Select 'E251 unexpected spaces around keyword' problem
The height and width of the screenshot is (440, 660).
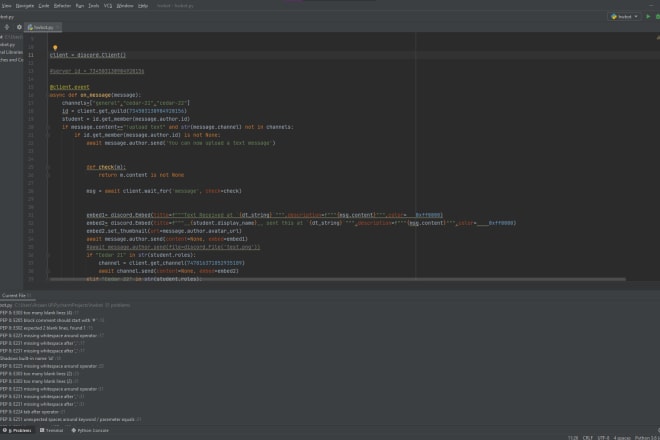(70, 419)
